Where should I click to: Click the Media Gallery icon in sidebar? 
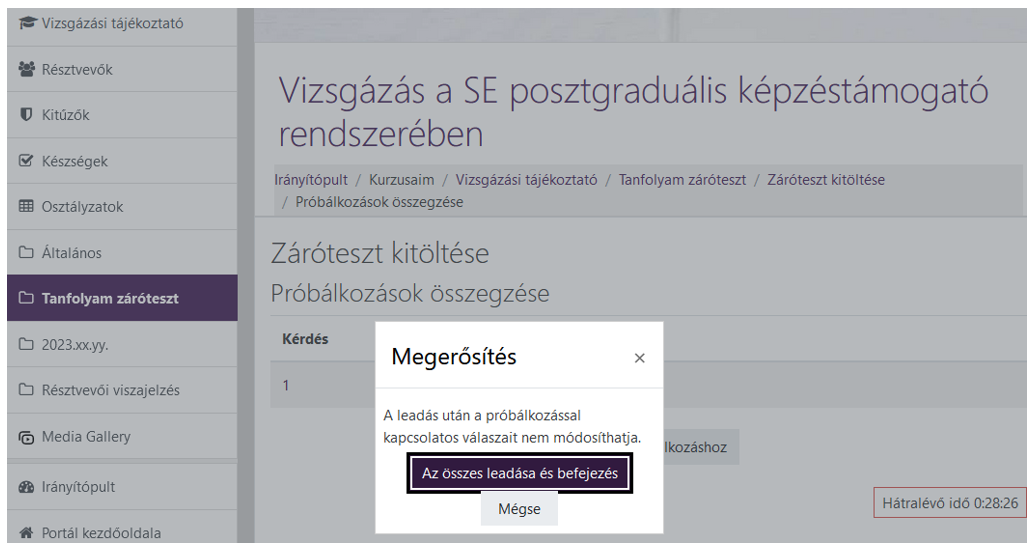point(27,437)
